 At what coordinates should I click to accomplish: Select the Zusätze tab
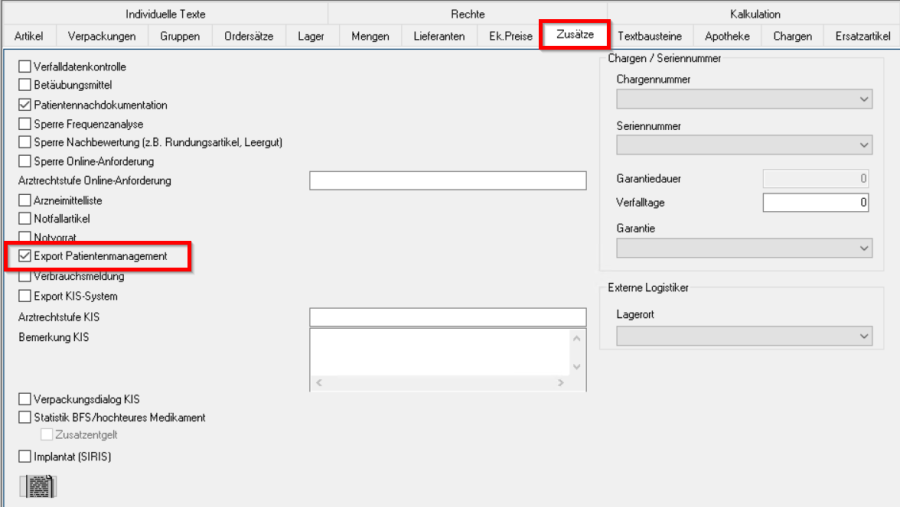(x=575, y=34)
